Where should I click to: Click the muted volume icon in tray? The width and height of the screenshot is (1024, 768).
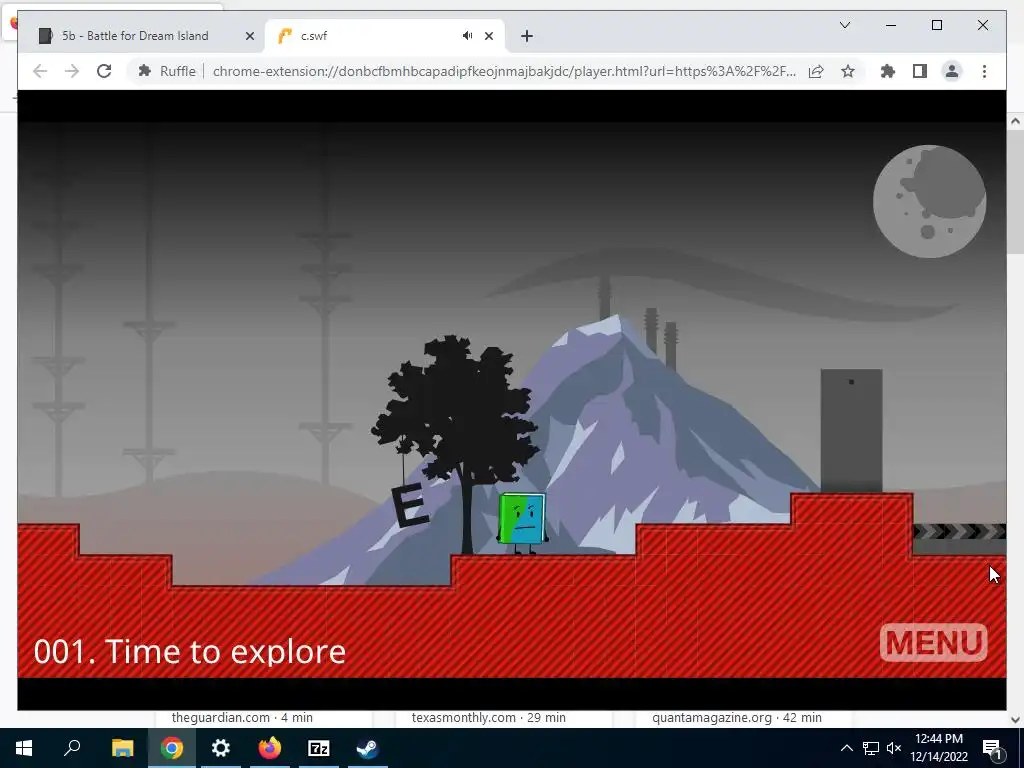point(894,748)
